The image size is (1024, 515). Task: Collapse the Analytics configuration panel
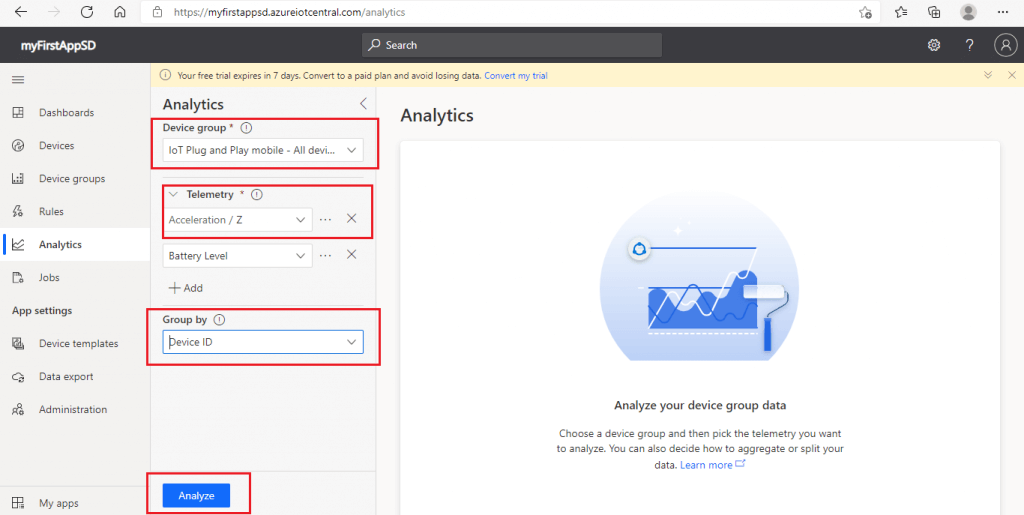click(x=363, y=104)
